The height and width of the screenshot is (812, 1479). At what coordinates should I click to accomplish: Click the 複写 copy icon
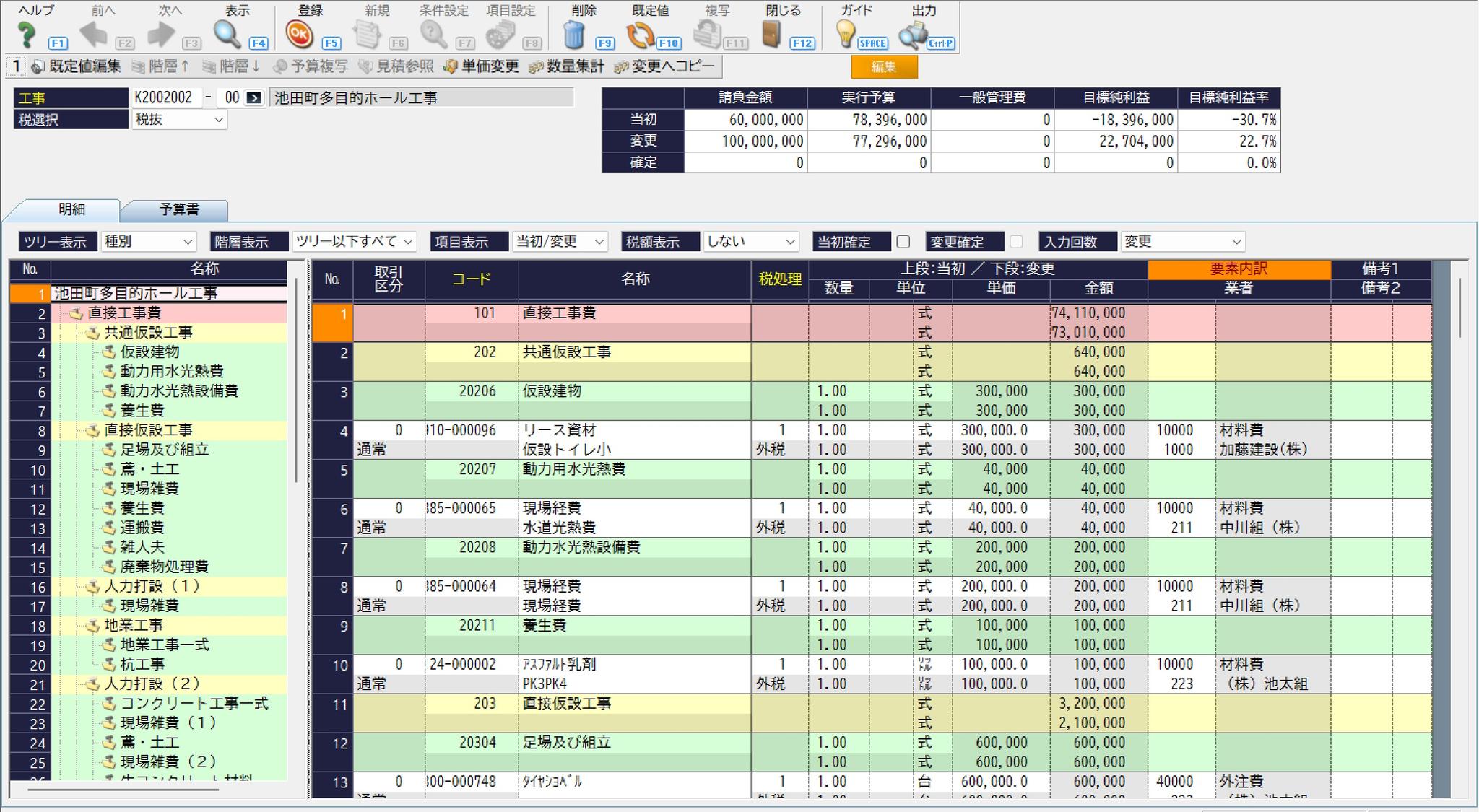coord(707,35)
